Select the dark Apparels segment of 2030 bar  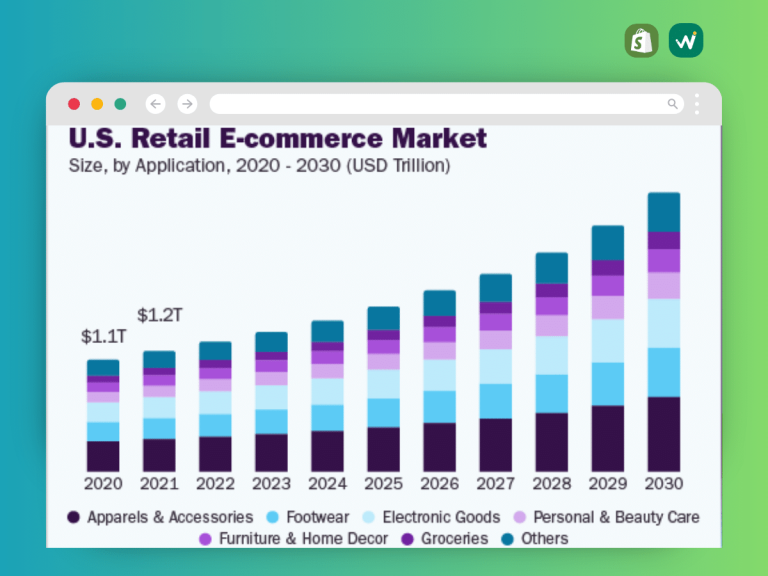tap(664, 434)
